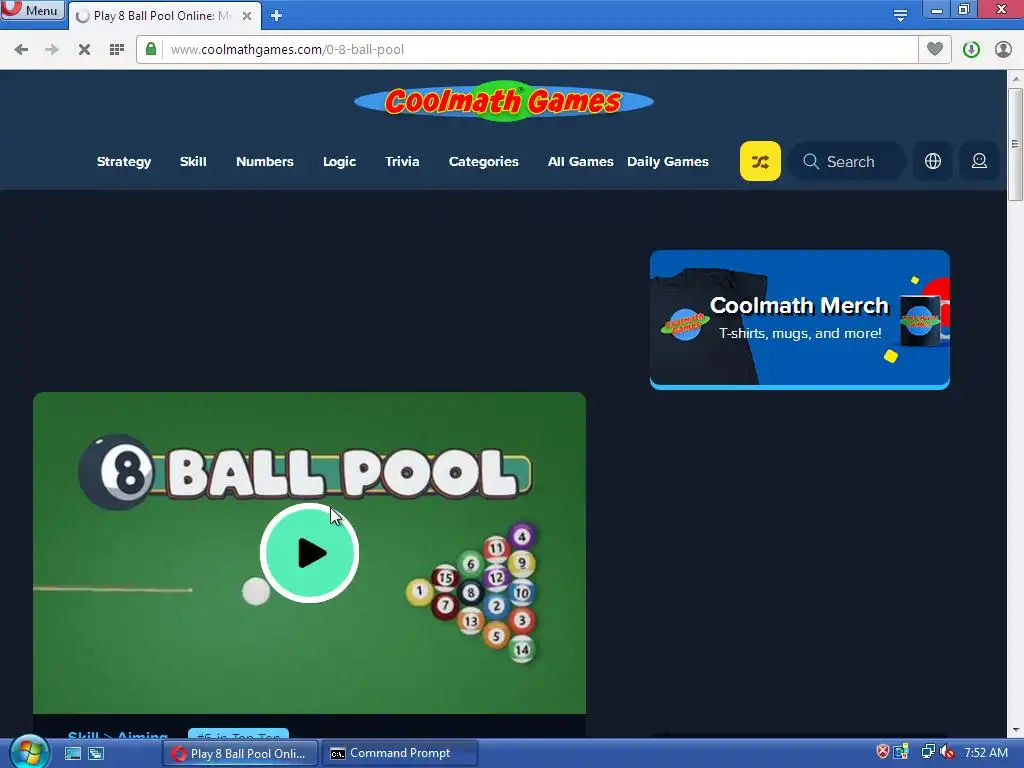1024x768 pixels.
Task: Open the Numbers games category
Action: pyautogui.click(x=264, y=161)
